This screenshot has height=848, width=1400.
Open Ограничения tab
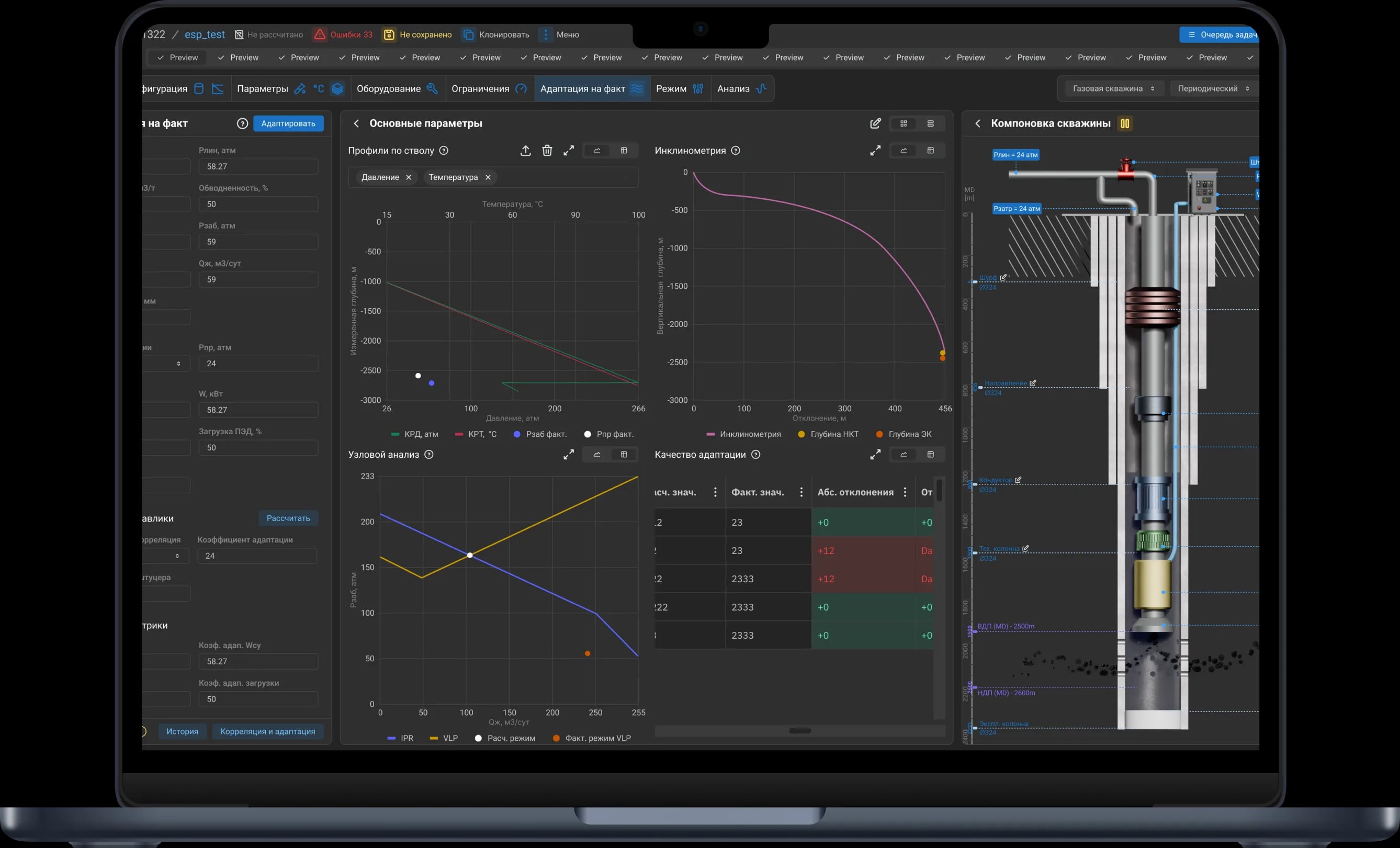(x=490, y=88)
